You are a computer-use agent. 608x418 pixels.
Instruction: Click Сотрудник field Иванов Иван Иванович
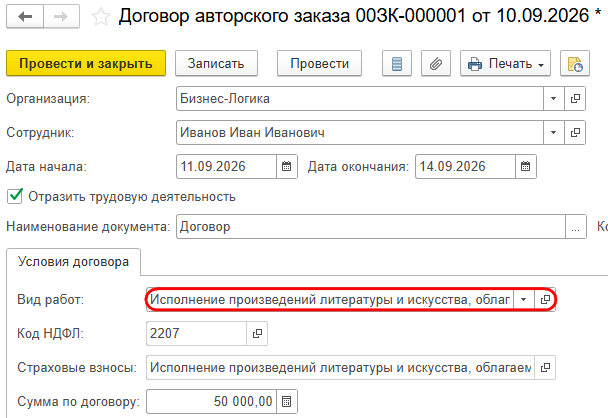tap(359, 133)
